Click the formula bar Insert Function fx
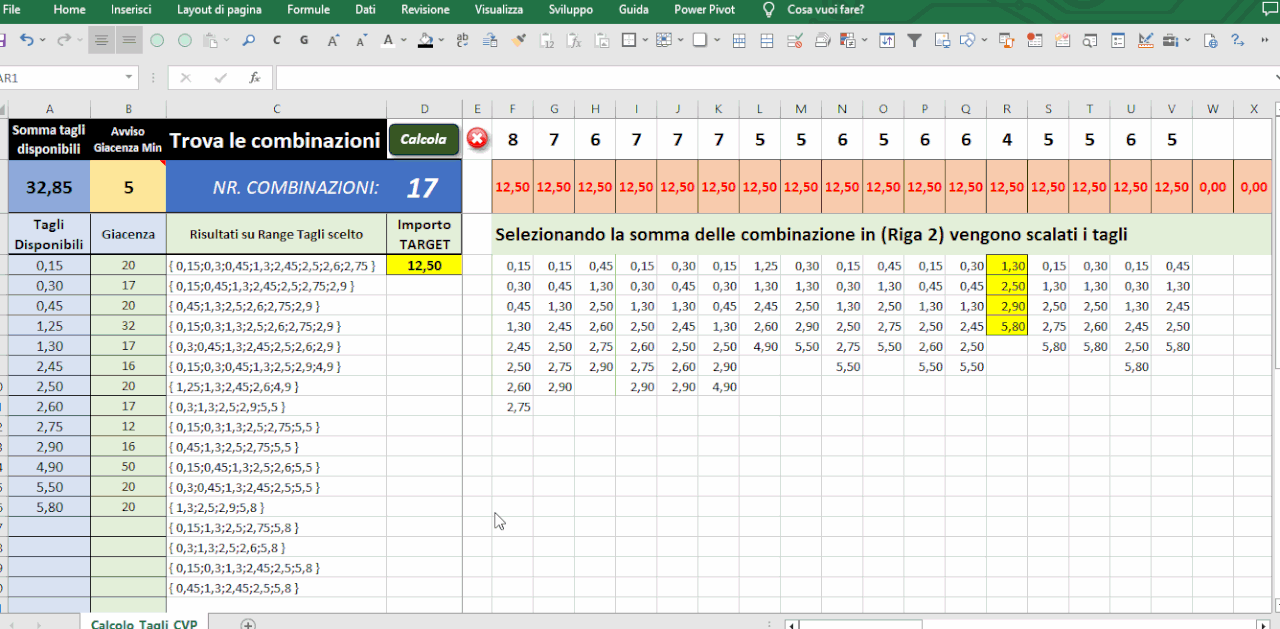Image resolution: width=1280 pixels, height=629 pixels. (x=255, y=78)
